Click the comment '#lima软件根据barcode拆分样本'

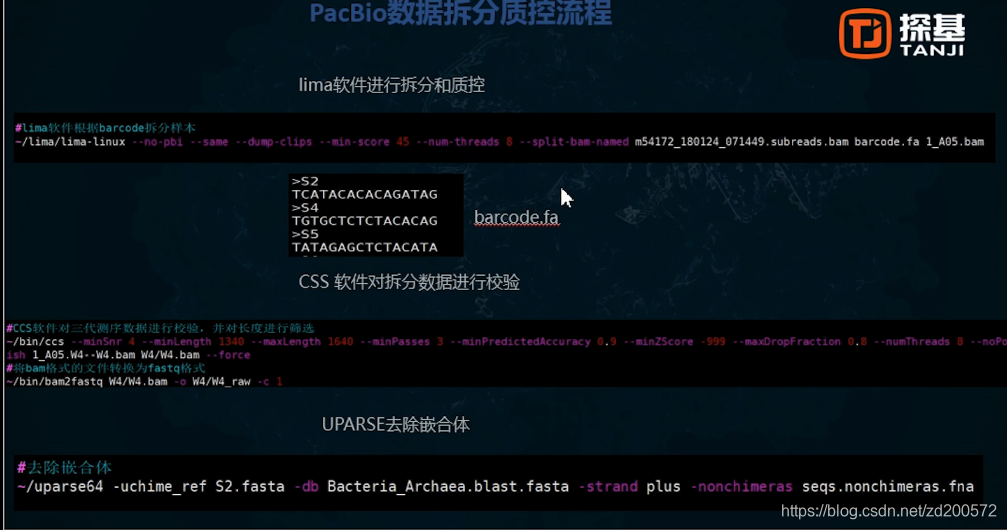[105, 128]
